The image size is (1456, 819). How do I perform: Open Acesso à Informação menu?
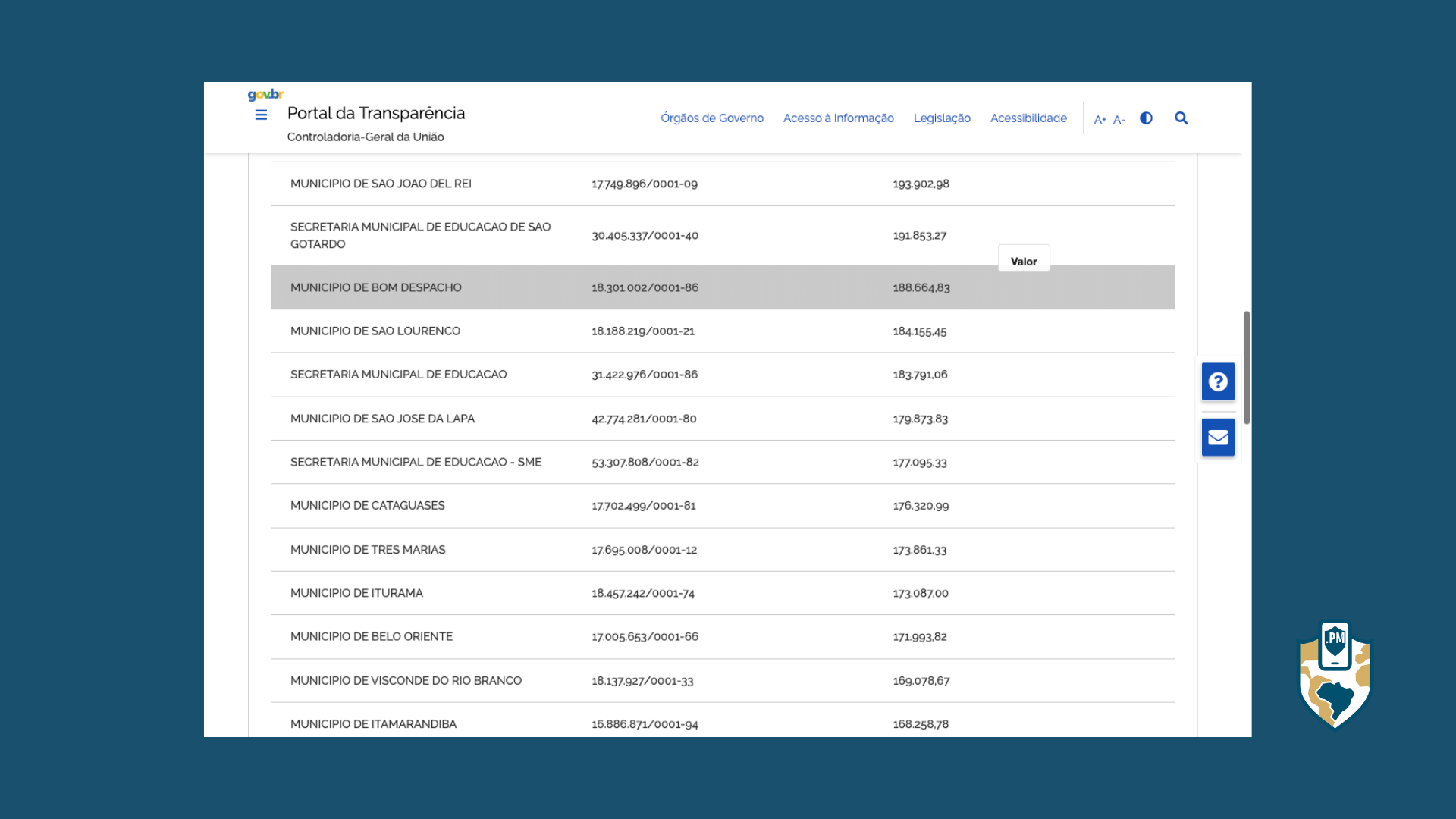click(838, 118)
